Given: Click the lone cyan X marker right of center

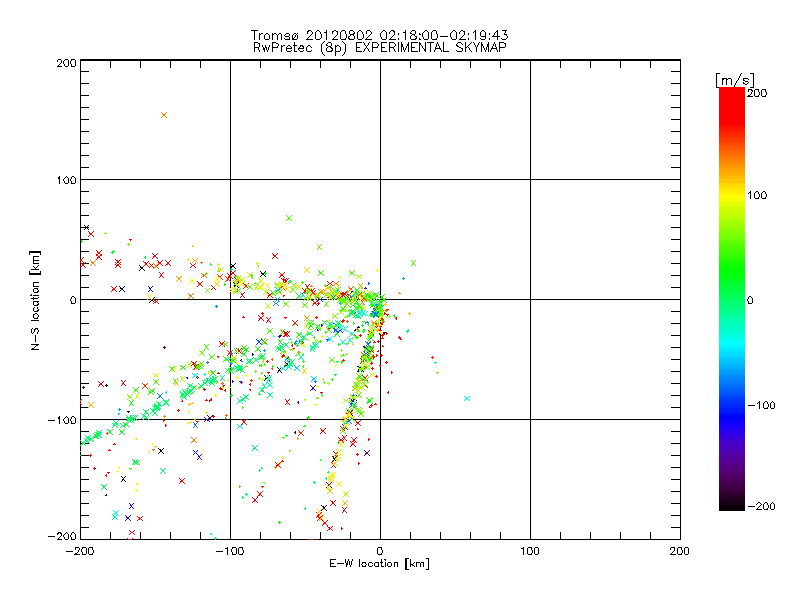Looking at the screenshot, I should tap(467, 399).
